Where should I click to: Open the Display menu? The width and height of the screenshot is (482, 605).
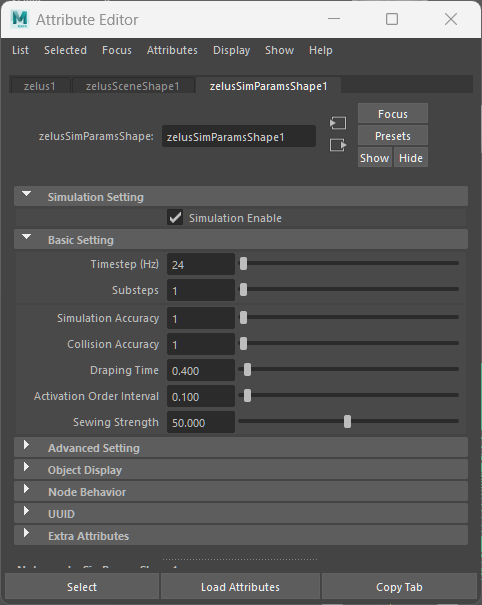(x=232, y=50)
